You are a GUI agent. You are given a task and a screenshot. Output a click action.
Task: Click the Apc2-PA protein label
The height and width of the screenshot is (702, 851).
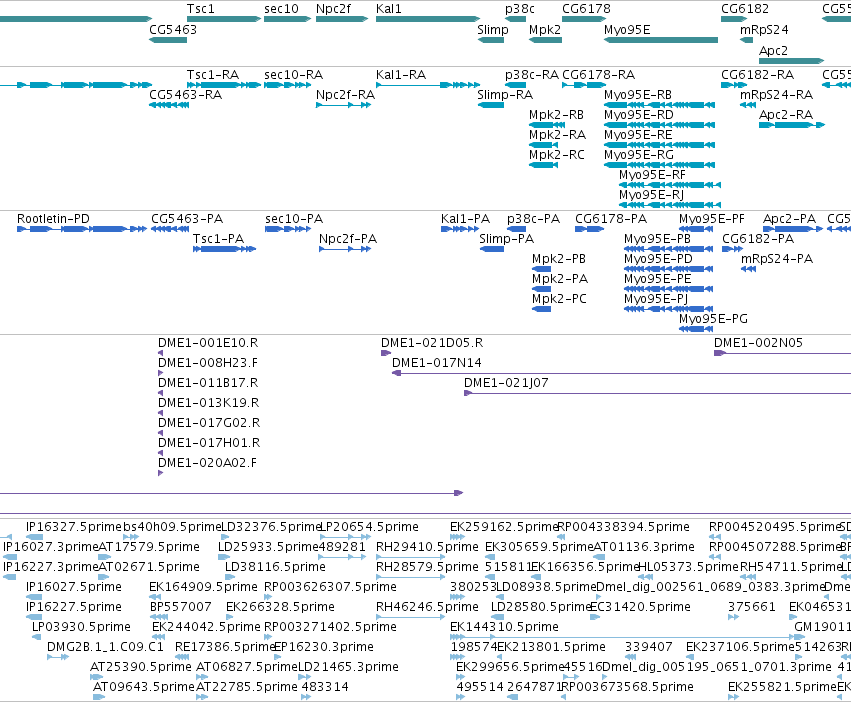click(x=789, y=219)
